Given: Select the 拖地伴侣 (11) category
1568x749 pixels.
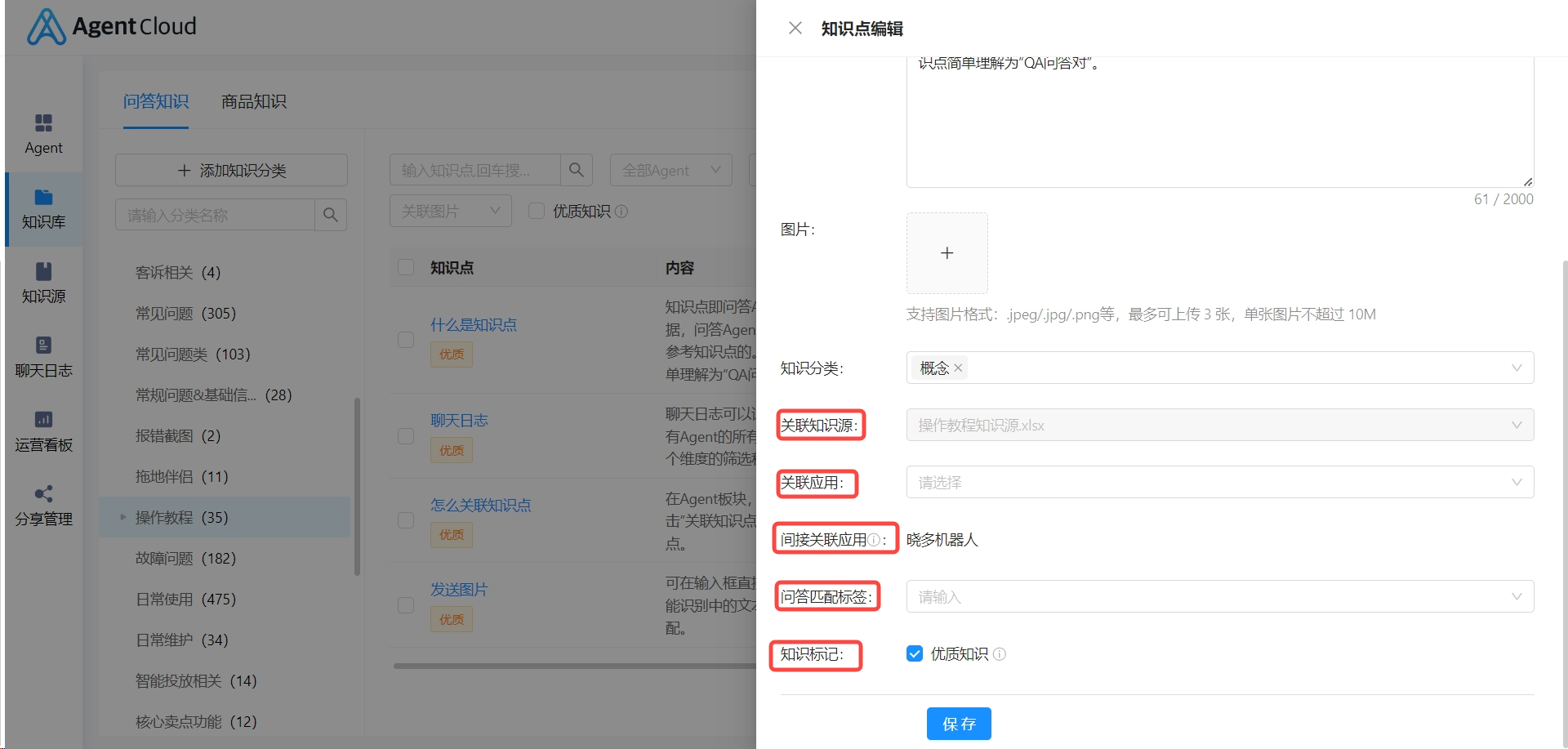Looking at the screenshot, I should [181, 476].
